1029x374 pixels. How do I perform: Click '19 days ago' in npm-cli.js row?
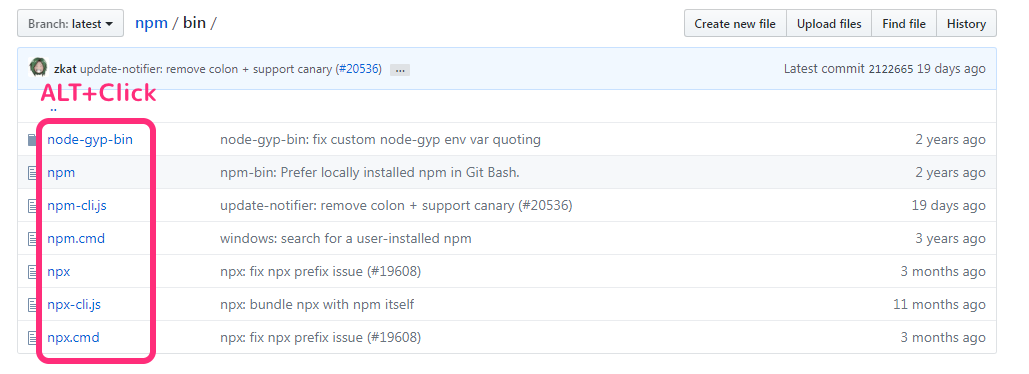tap(948, 205)
